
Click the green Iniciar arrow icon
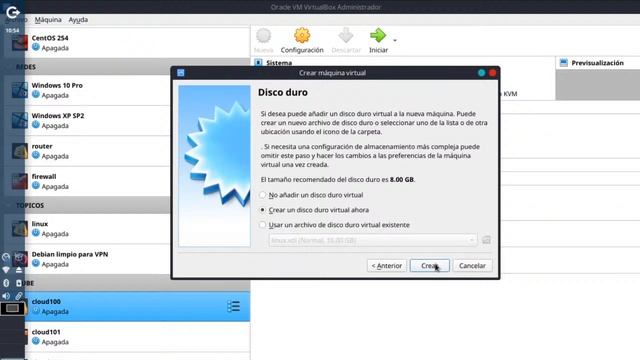[378, 36]
